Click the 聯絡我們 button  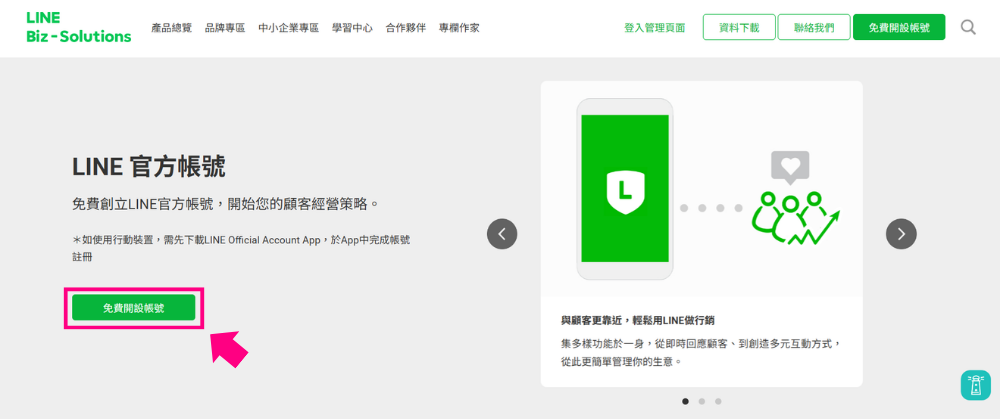(814, 27)
